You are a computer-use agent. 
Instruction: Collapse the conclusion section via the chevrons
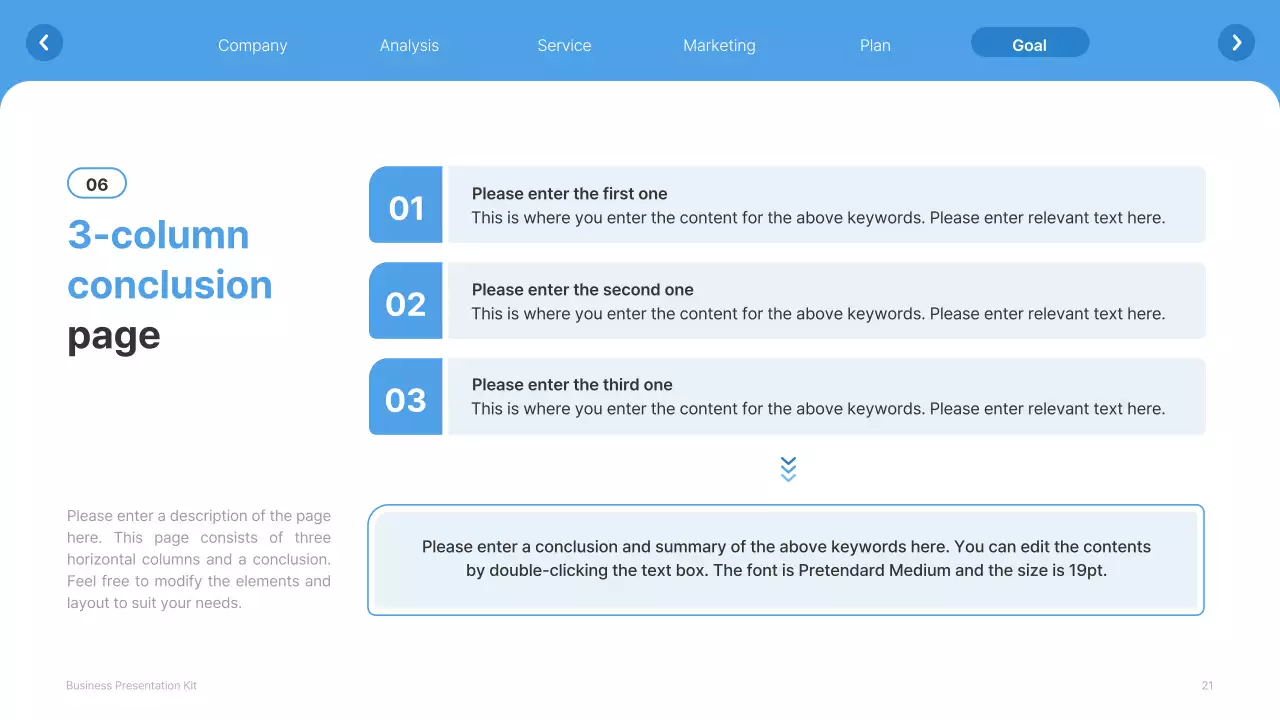[787, 468]
